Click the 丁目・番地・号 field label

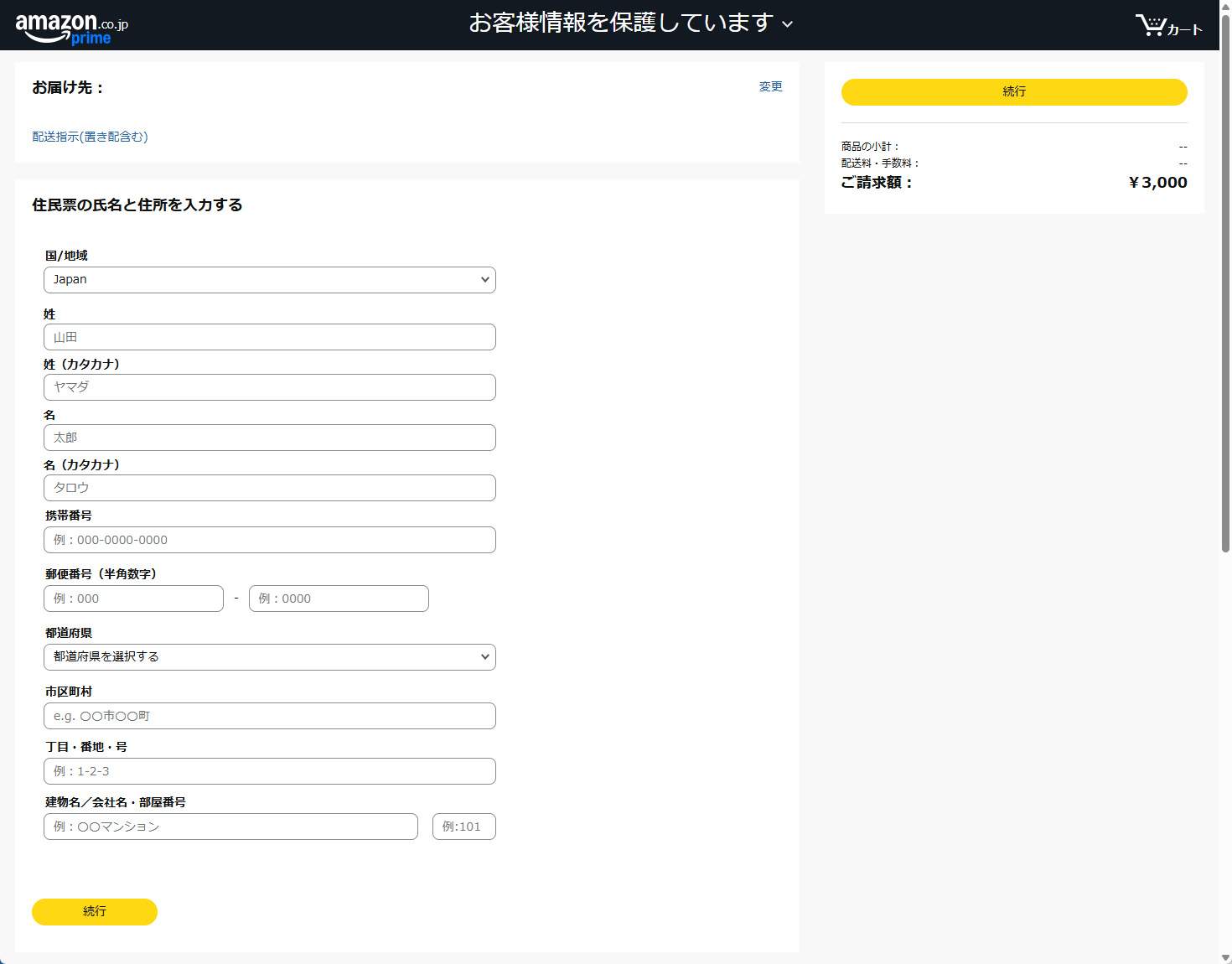point(86,747)
